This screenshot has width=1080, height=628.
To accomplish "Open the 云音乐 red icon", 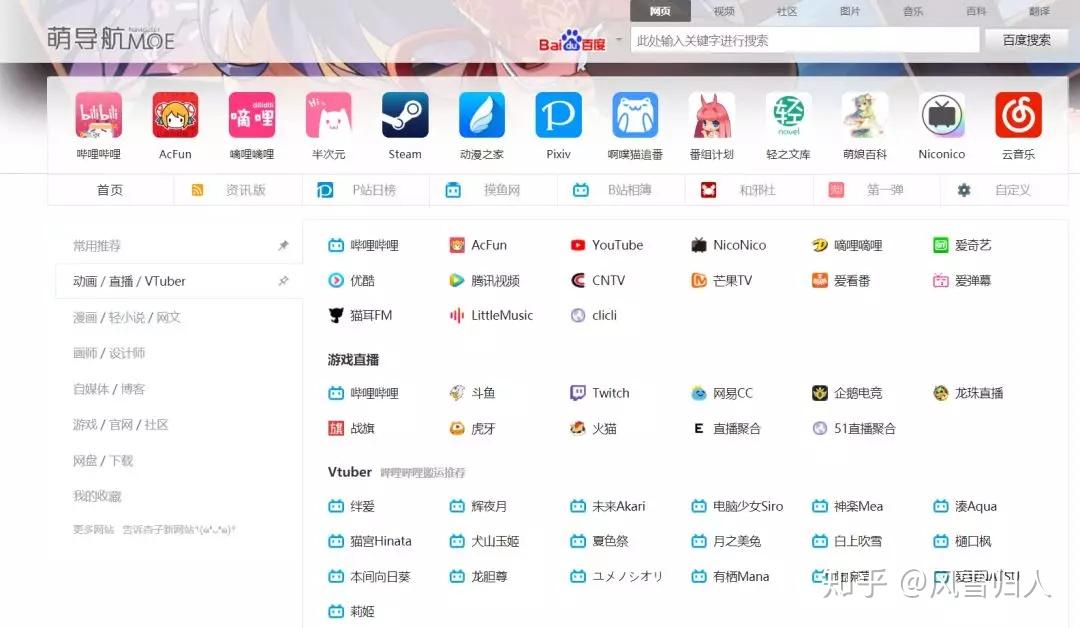I will 1019,115.
